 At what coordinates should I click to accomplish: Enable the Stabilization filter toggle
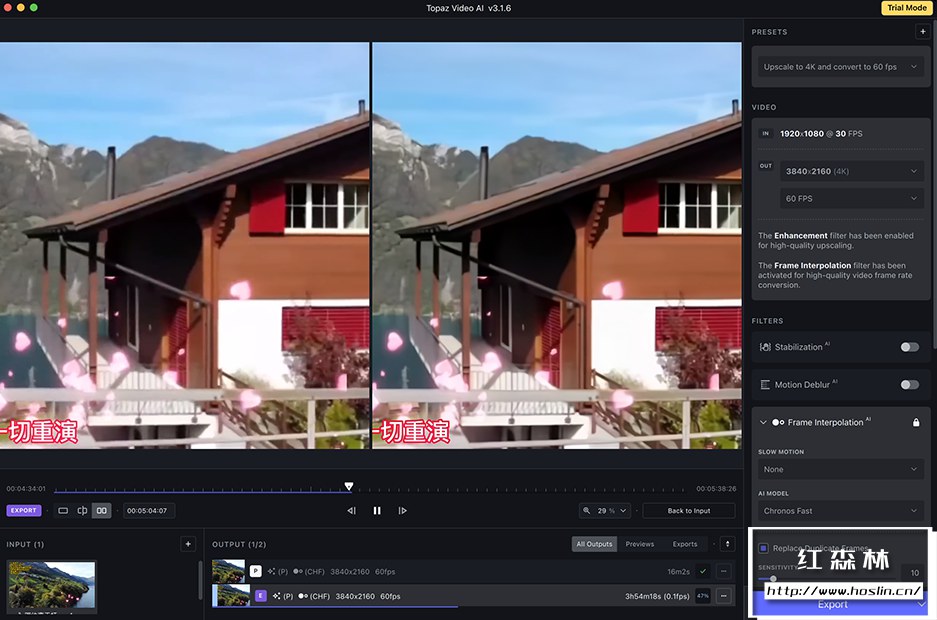click(x=909, y=347)
